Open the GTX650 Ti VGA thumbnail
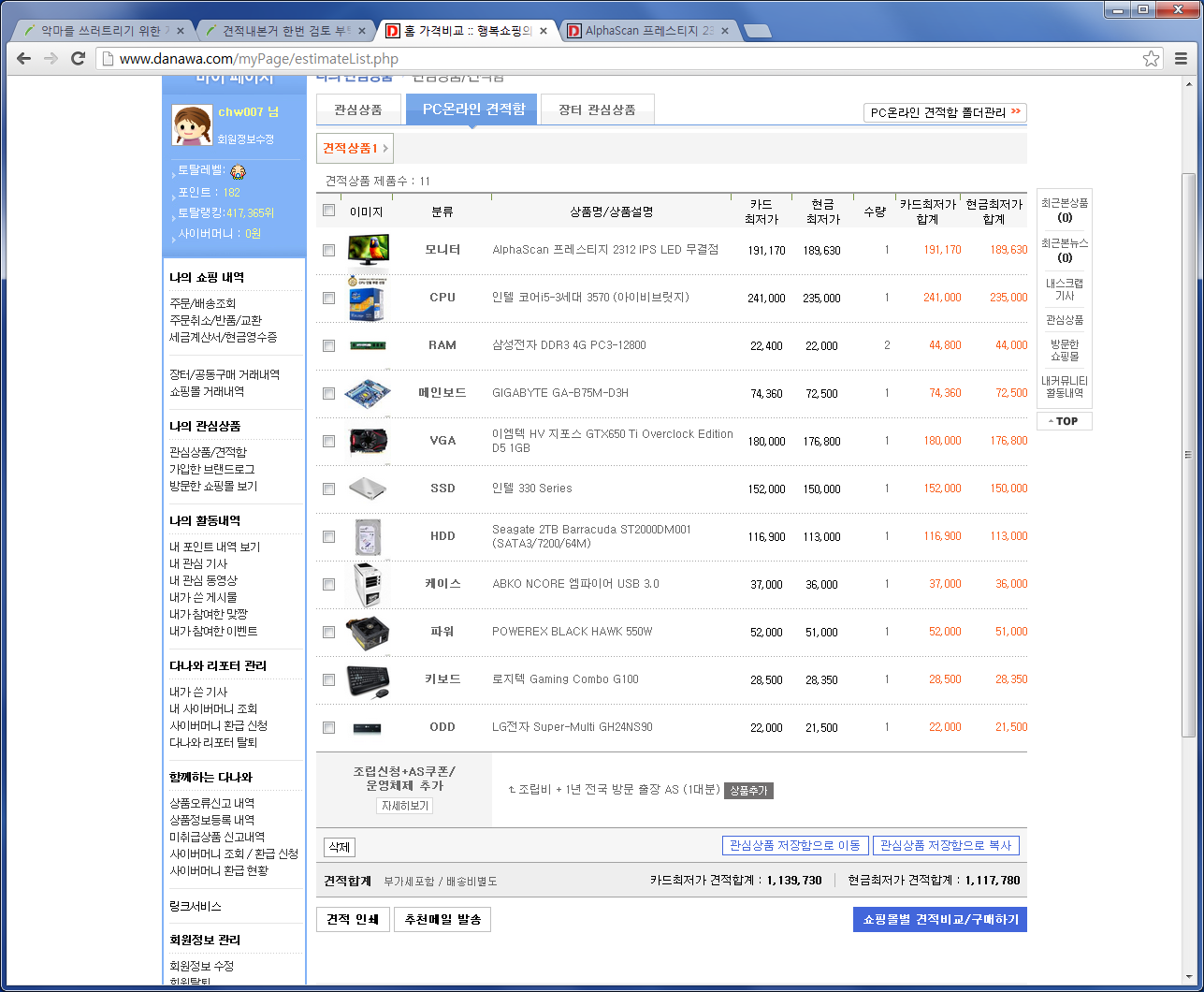Viewport: 1204px width, 992px height. click(368, 440)
